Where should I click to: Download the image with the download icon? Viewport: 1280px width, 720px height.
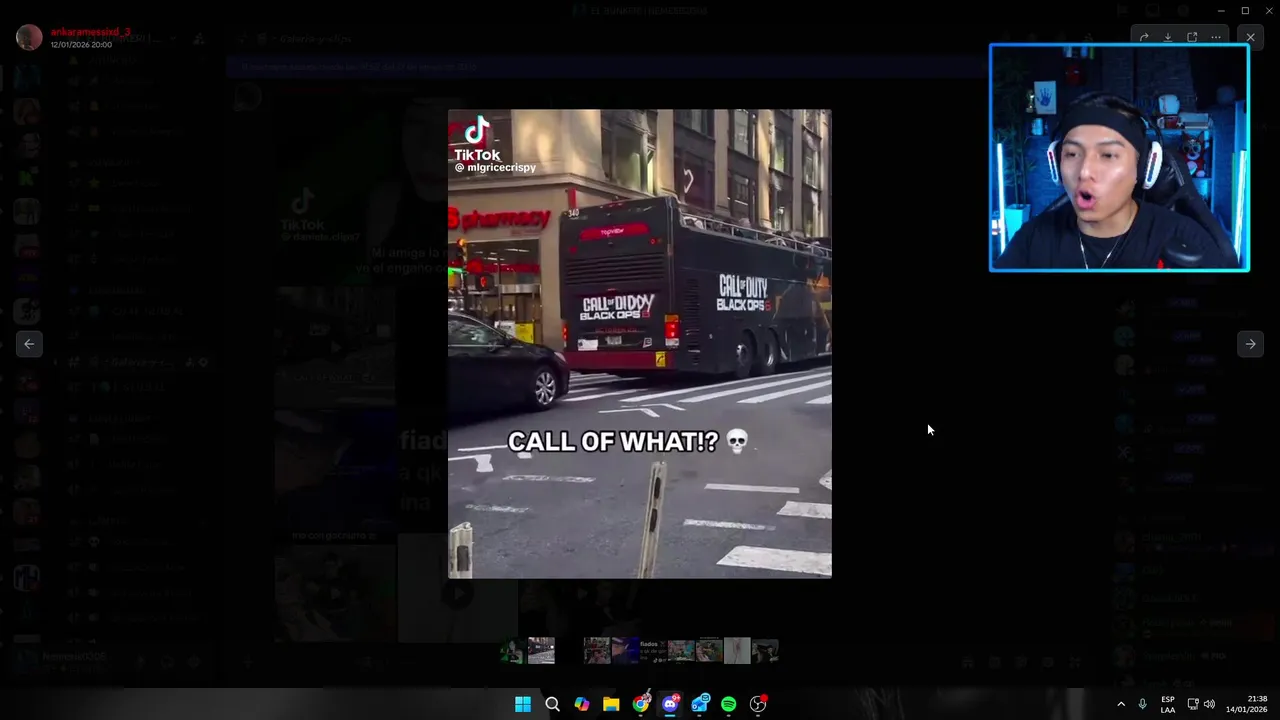coord(1168,37)
